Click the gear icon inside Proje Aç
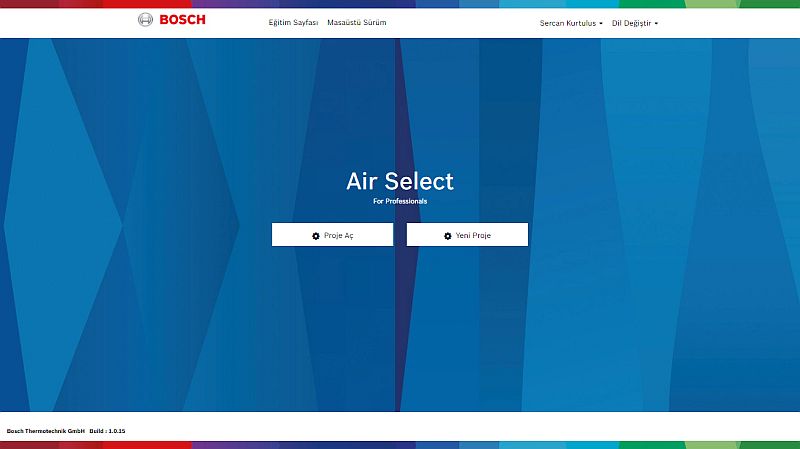This screenshot has width=800, height=449. (316, 236)
